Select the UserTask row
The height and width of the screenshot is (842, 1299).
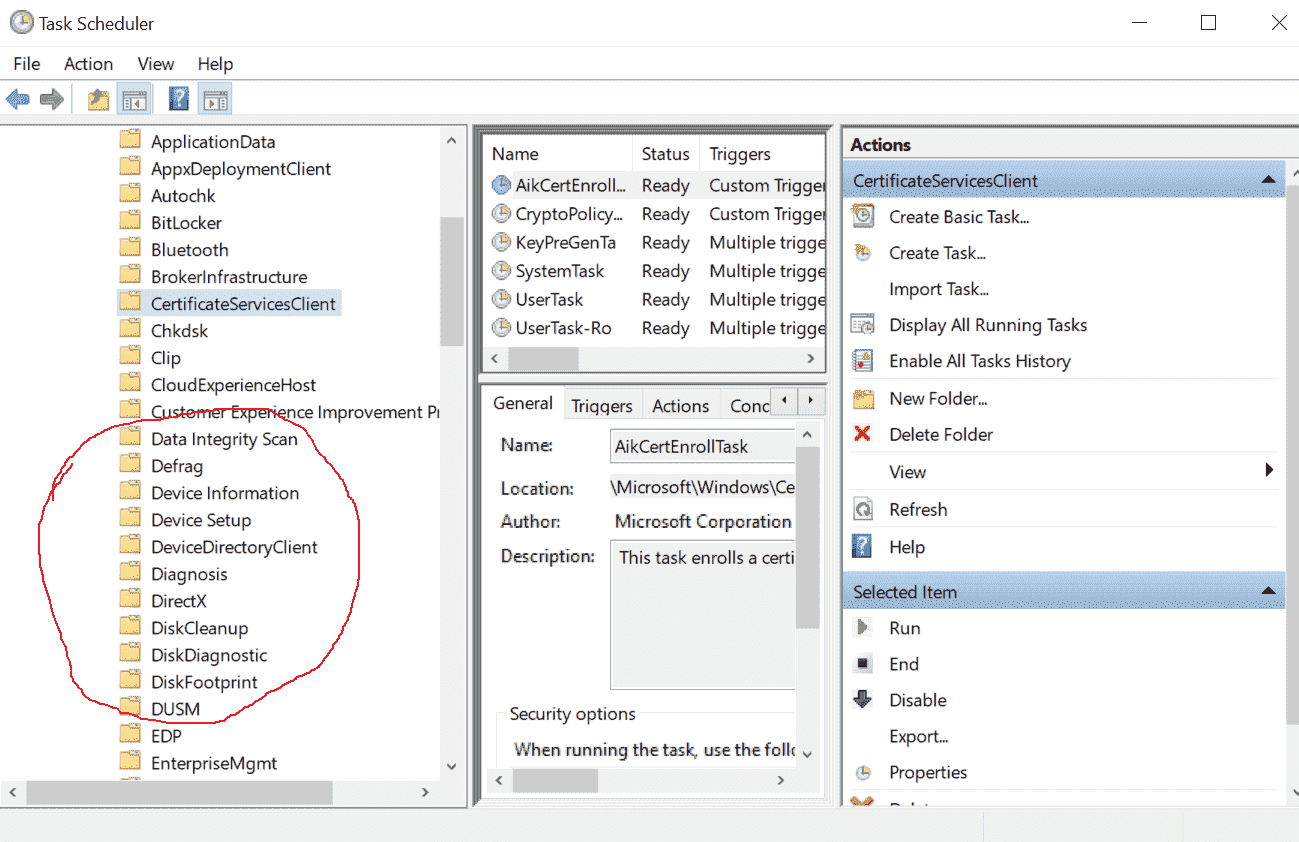[655, 299]
